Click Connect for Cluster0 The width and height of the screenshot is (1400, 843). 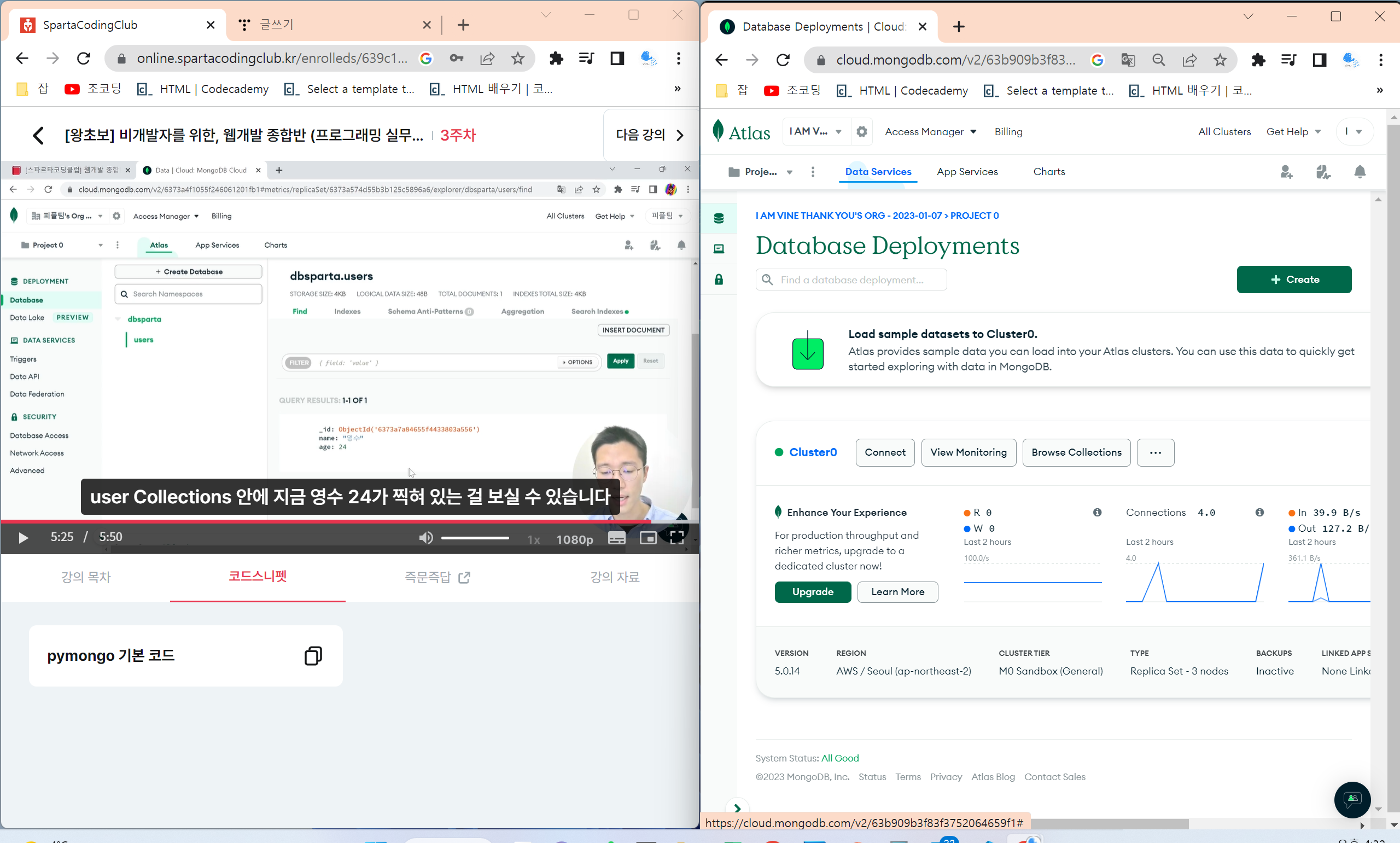click(x=885, y=453)
